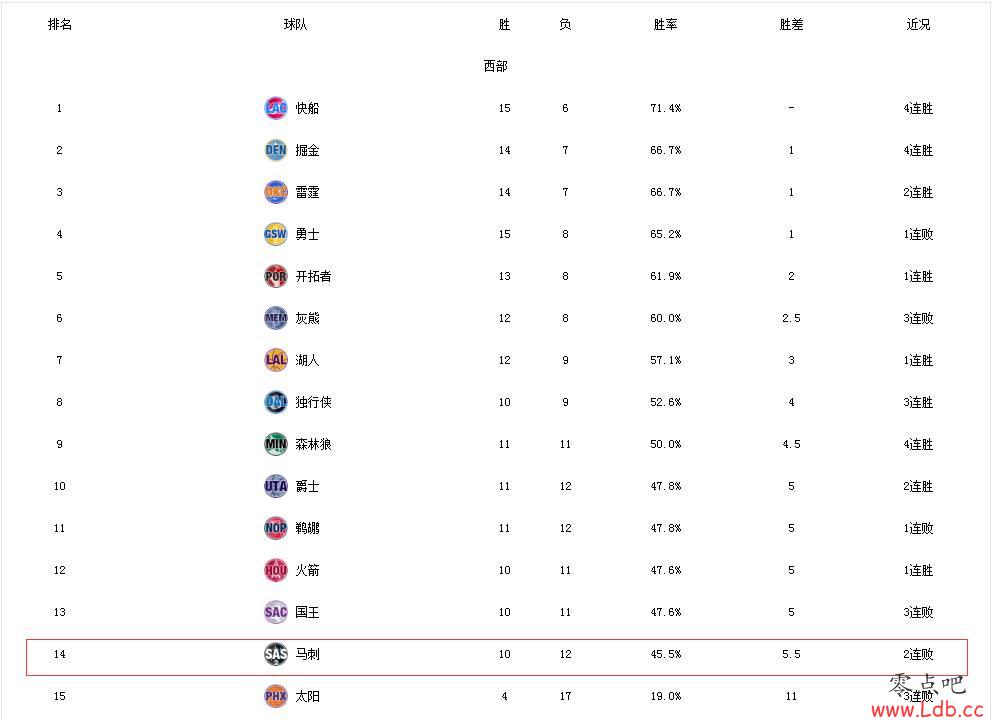Select the 胜差 column header
993x720 pixels.
(x=792, y=24)
